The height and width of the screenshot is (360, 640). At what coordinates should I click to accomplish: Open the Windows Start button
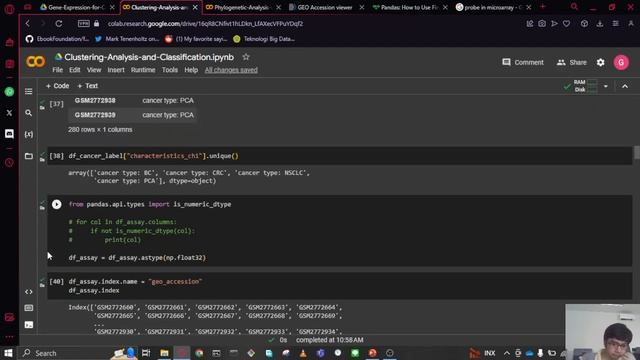[x=9, y=353]
